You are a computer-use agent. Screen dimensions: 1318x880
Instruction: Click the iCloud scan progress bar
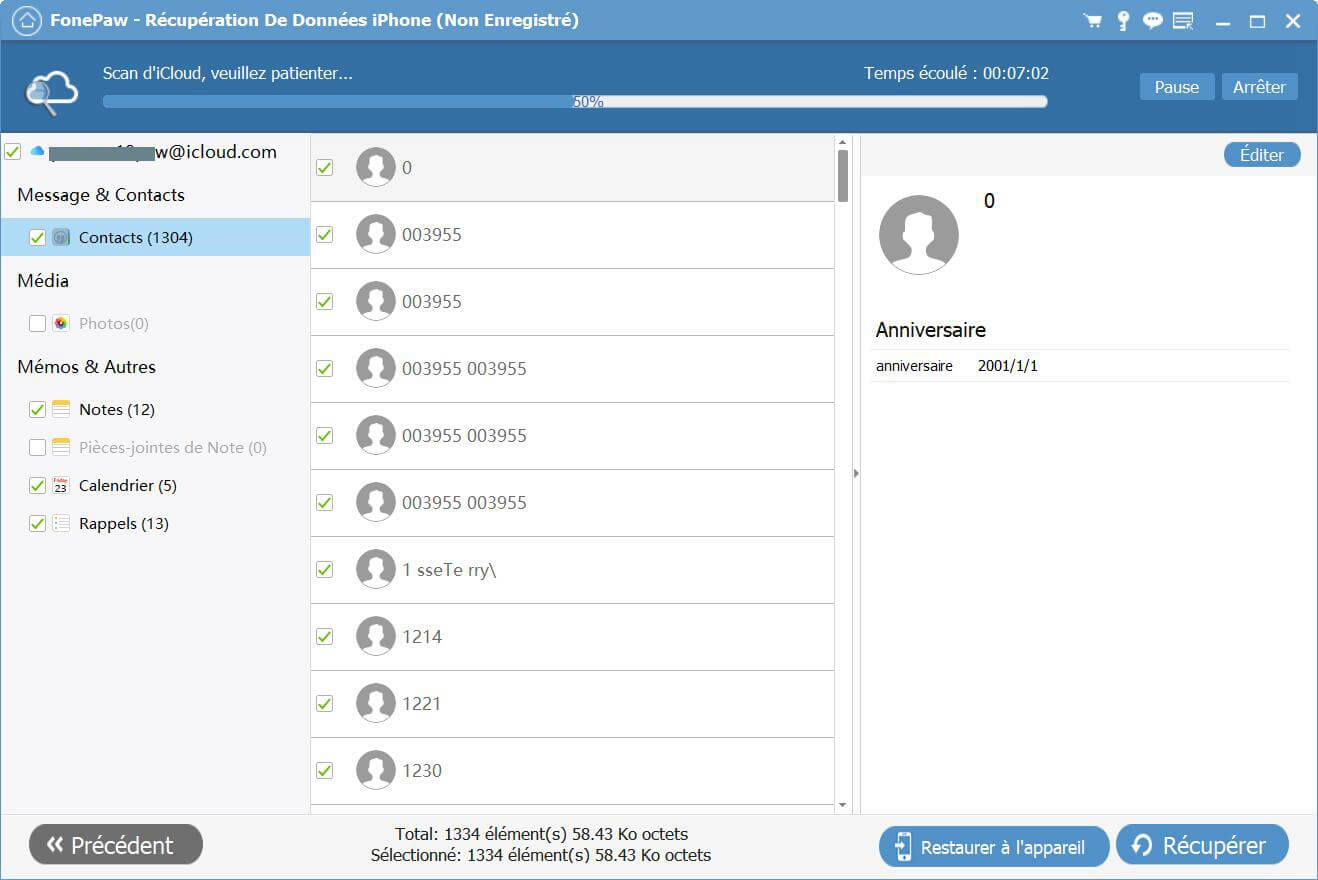(574, 101)
